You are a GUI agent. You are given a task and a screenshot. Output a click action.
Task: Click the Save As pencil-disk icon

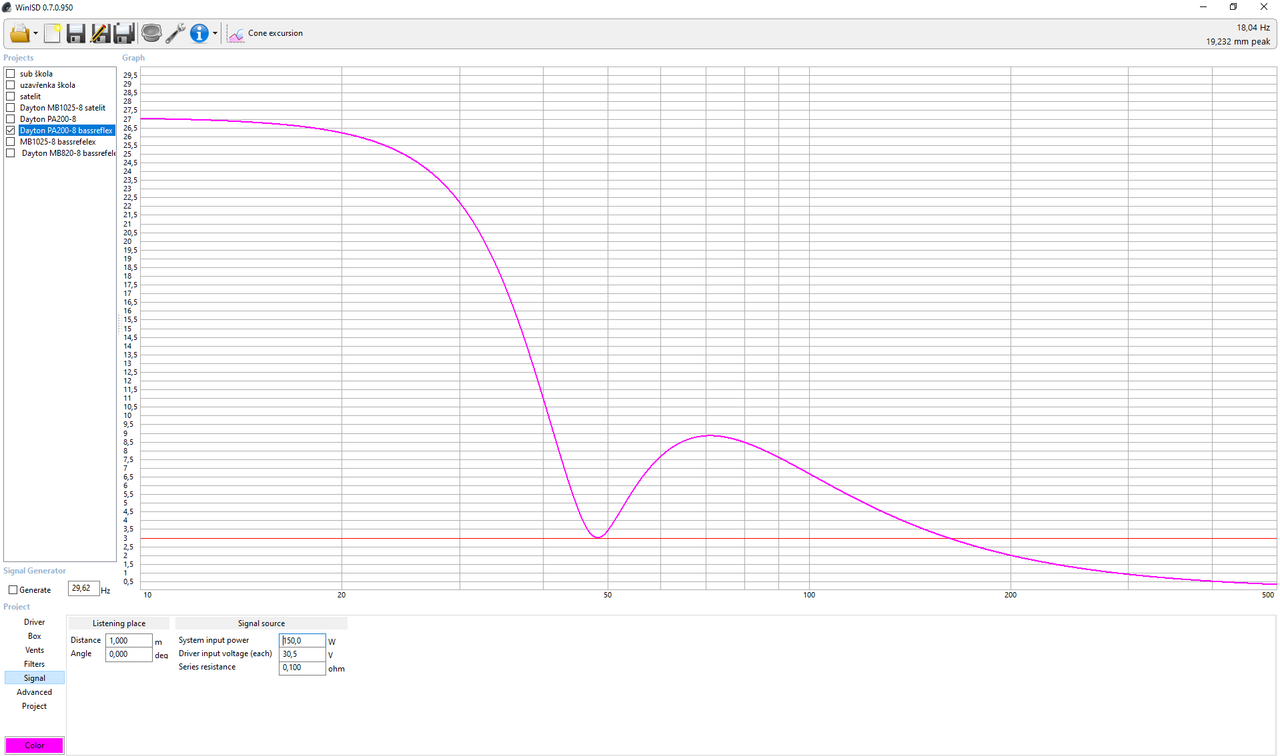(100, 33)
